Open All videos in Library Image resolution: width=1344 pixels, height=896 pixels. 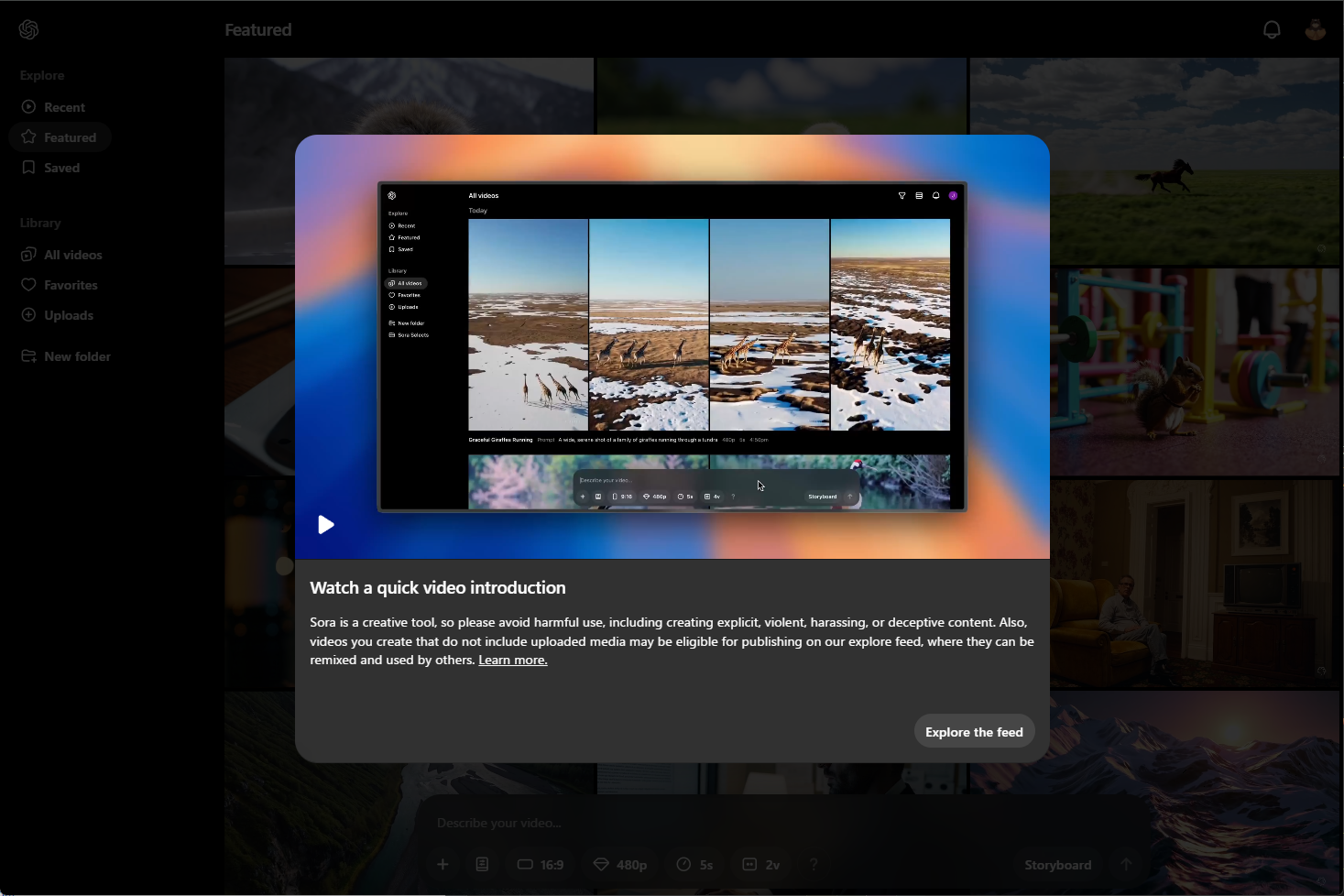62,255
